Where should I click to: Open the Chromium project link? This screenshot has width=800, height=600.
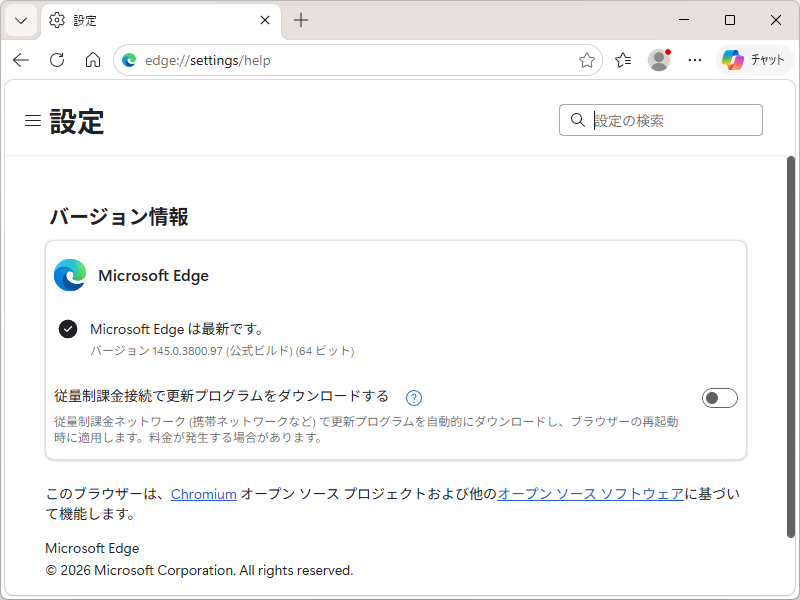coord(204,493)
